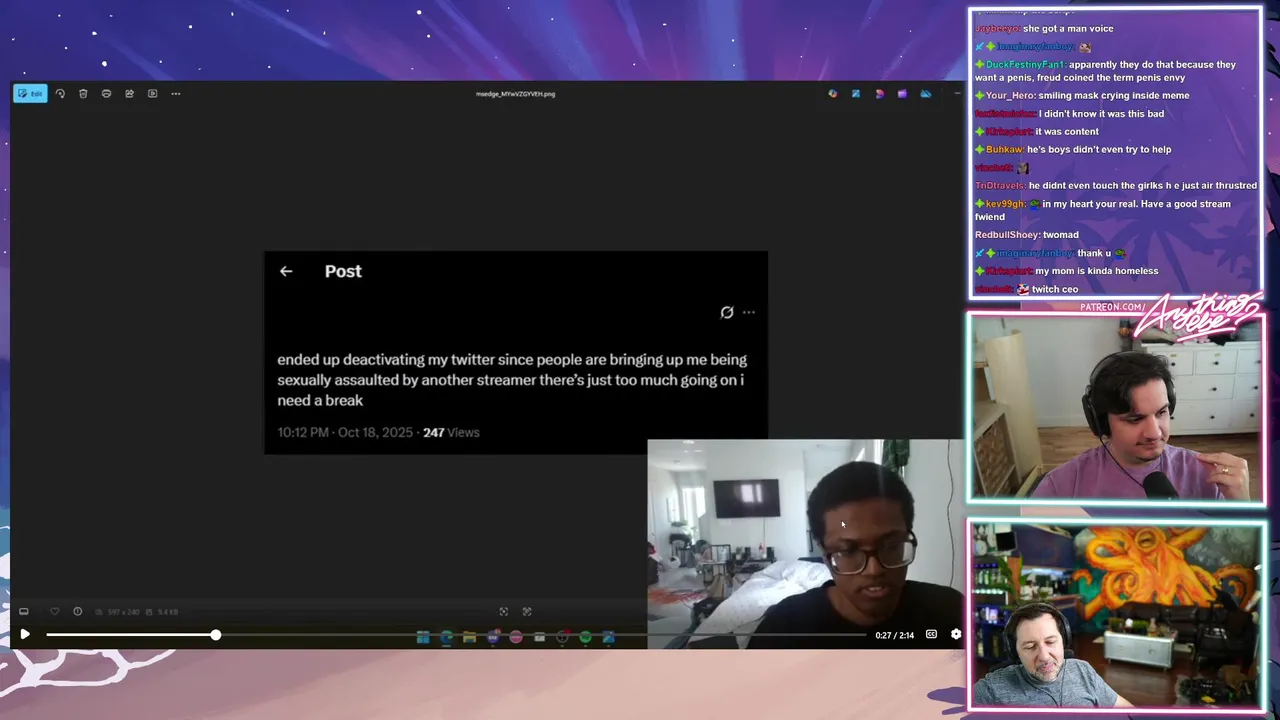Screen dimensions: 1280x720
Task: Click the video progress bar handle
Action: point(215,635)
